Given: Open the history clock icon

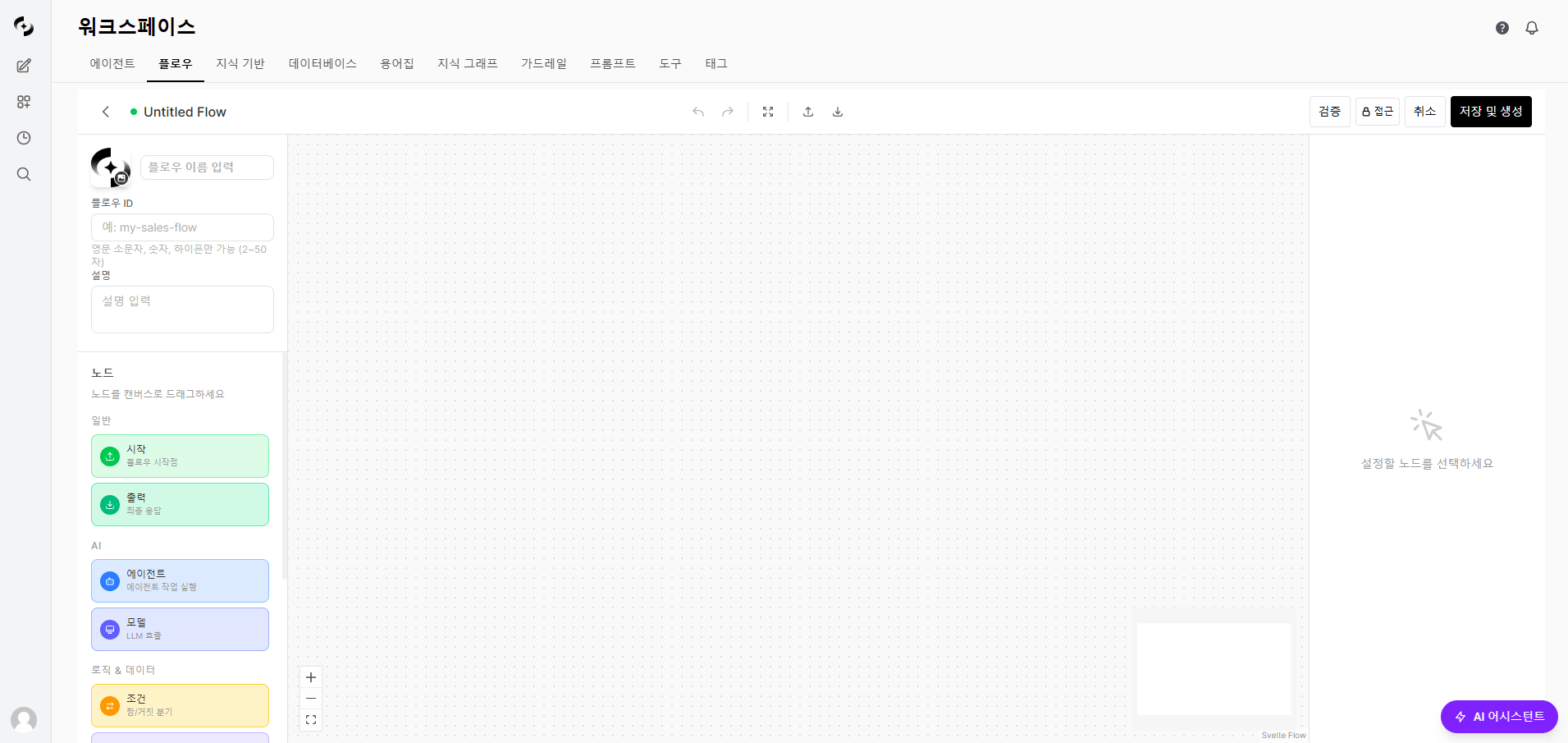Looking at the screenshot, I should coord(24,138).
